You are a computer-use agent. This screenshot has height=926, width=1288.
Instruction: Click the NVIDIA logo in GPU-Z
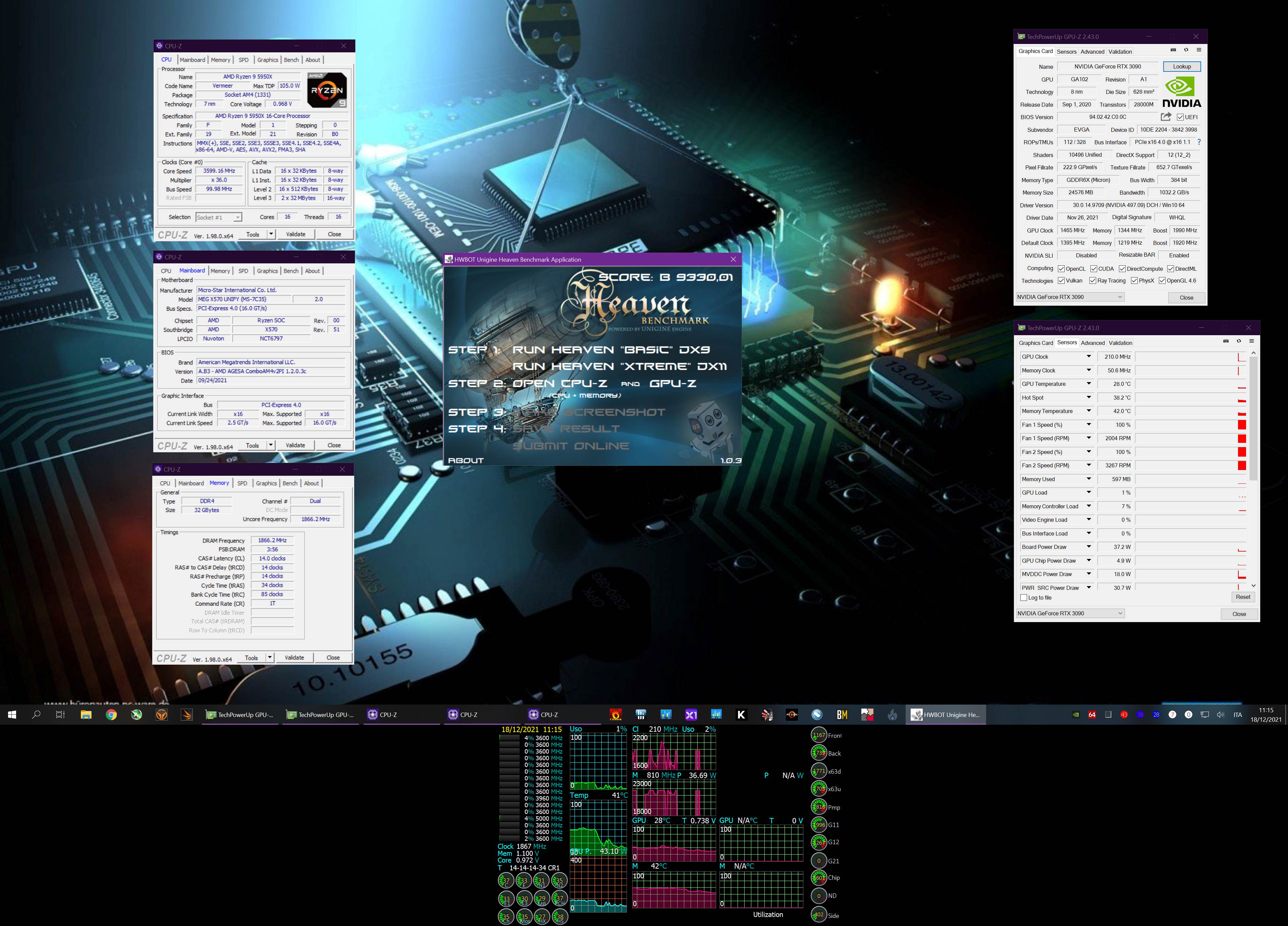[1181, 93]
